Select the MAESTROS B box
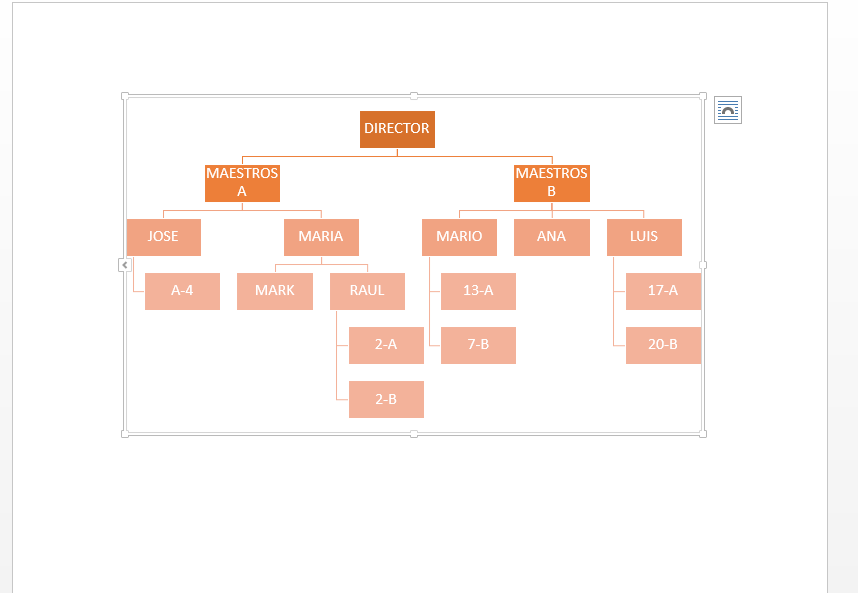858x593 pixels. (x=552, y=183)
